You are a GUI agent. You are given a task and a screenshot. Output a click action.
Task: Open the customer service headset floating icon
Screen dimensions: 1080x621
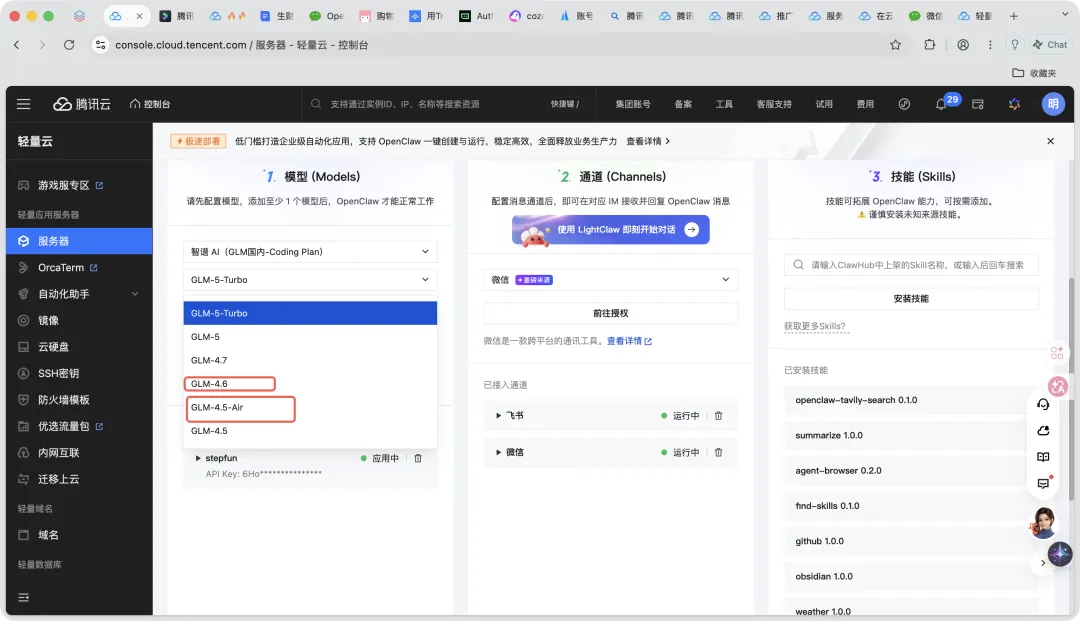pos(1043,404)
